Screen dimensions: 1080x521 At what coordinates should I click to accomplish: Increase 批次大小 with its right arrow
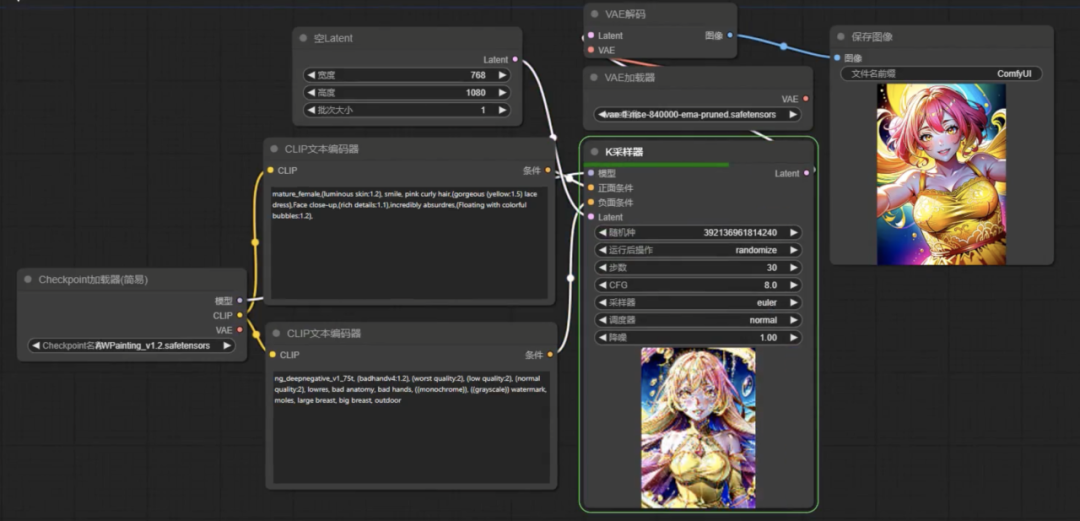[502, 110]
